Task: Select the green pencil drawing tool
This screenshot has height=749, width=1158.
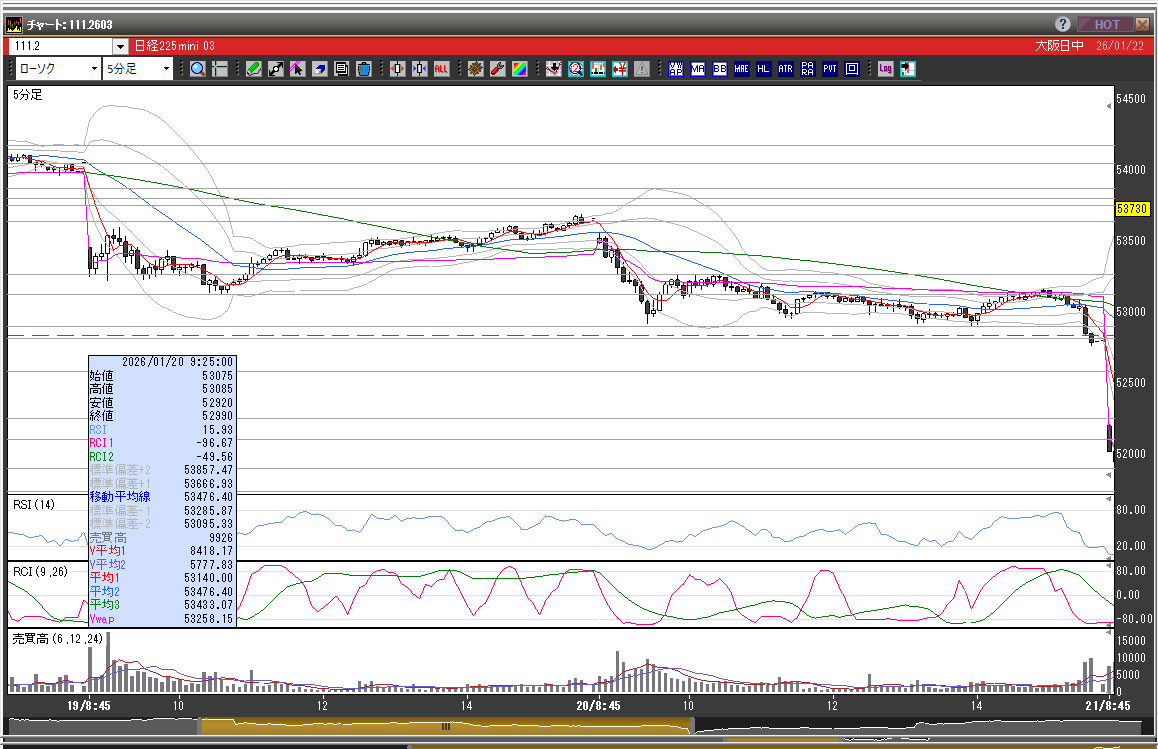Action: (253, 69)
